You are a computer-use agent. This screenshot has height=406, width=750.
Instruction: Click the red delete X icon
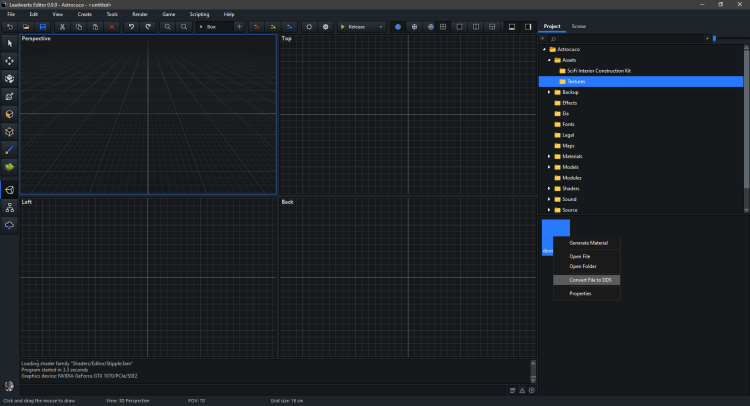click(x=112, y=27)
